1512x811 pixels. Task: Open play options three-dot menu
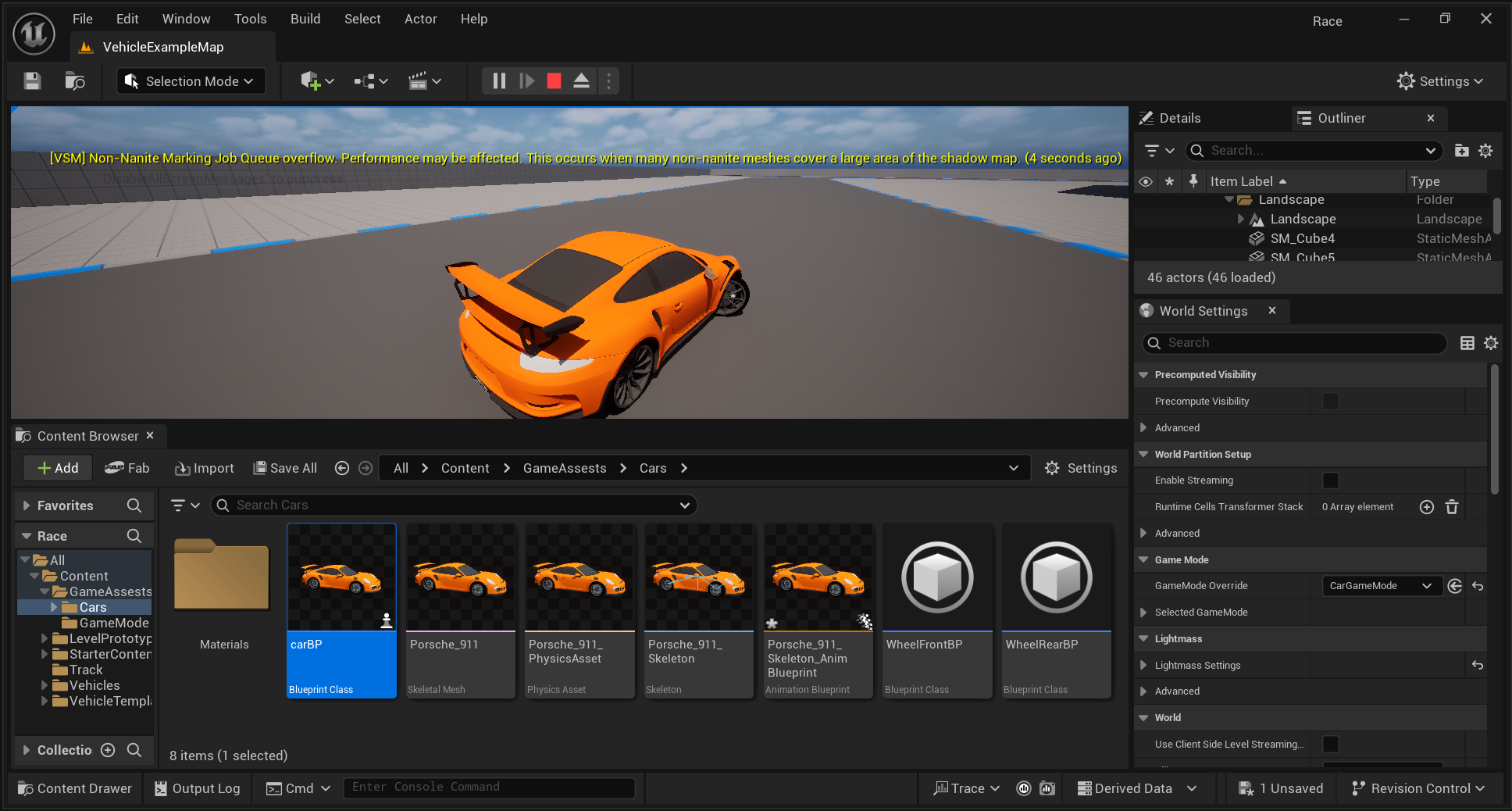pyautogui.click(x=608, y=81)
